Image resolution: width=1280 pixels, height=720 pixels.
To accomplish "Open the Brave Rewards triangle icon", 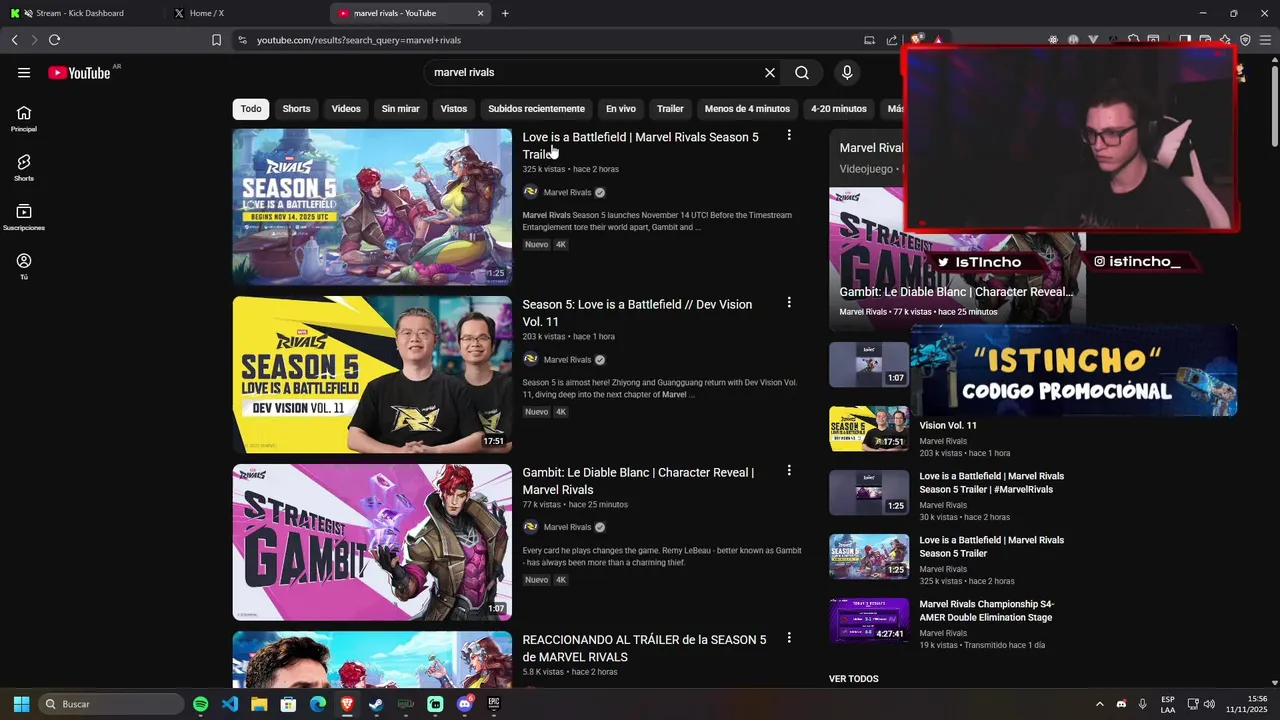I will pos(938,40).
